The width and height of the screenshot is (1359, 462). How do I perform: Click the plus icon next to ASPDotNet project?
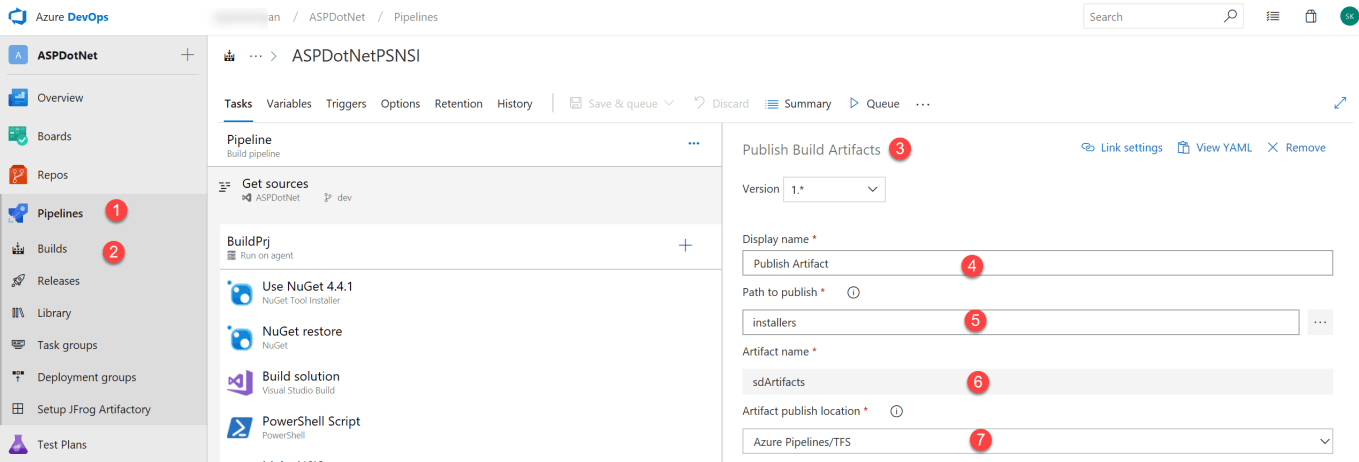tap(187, 55)
